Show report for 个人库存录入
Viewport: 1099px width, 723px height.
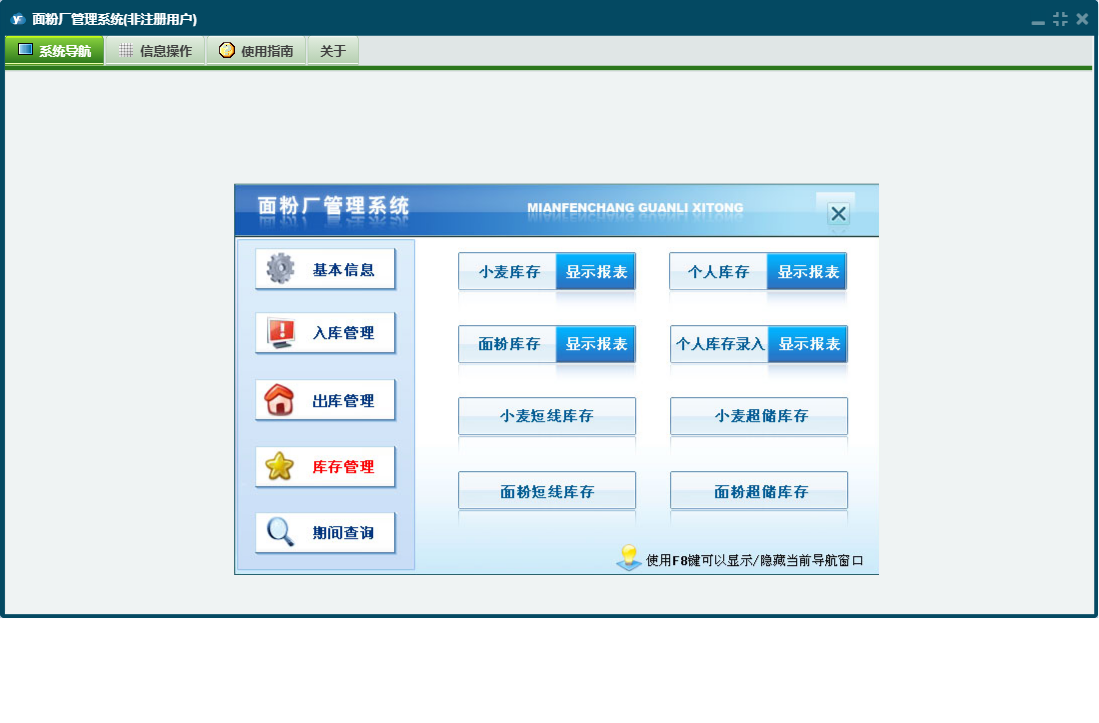808,344
